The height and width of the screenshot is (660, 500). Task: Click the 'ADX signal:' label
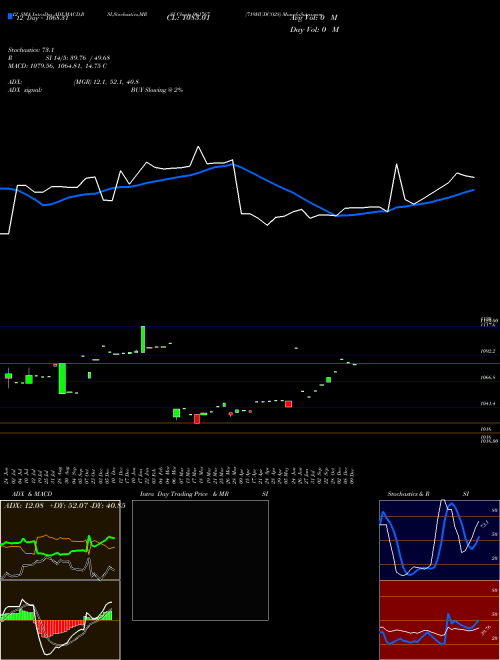pyautogui.click(x=25, y=90)
